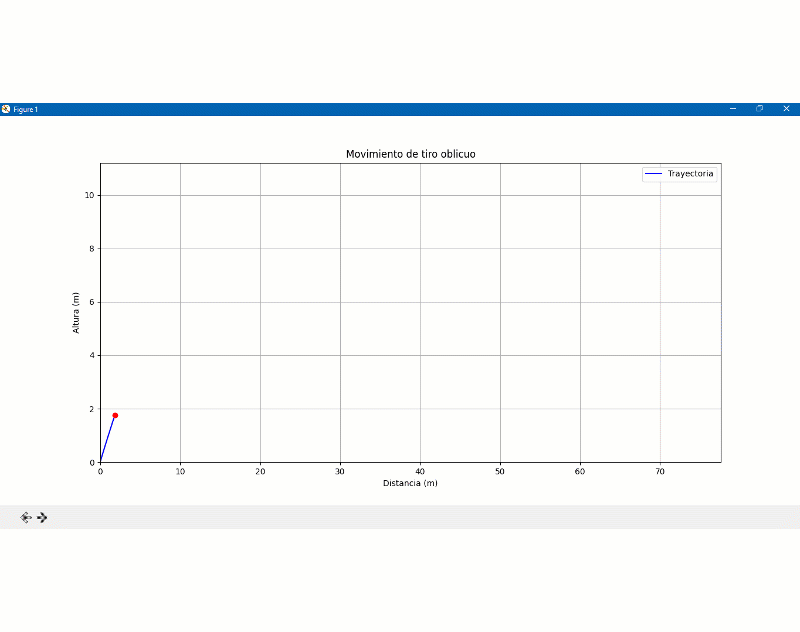Screen dimensions: 800x632
Task: Minimize the Figure 1 window
Action: tap(733, 109)
